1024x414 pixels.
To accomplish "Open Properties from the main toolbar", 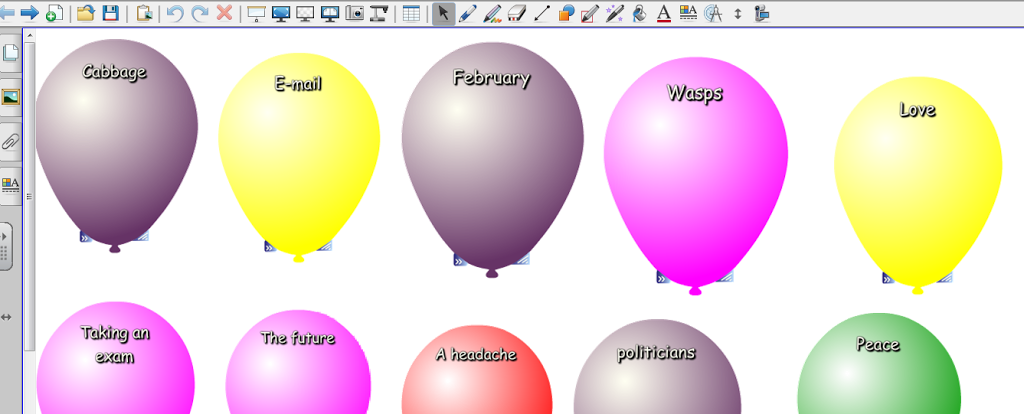I will pos(688,12).
